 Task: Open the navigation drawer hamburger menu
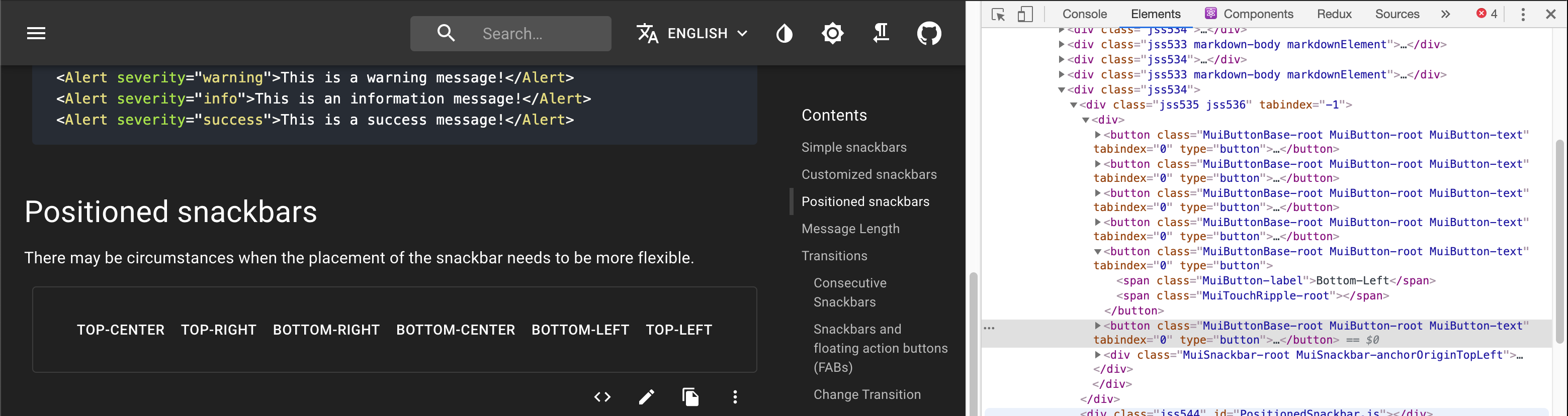coord(36,33)
